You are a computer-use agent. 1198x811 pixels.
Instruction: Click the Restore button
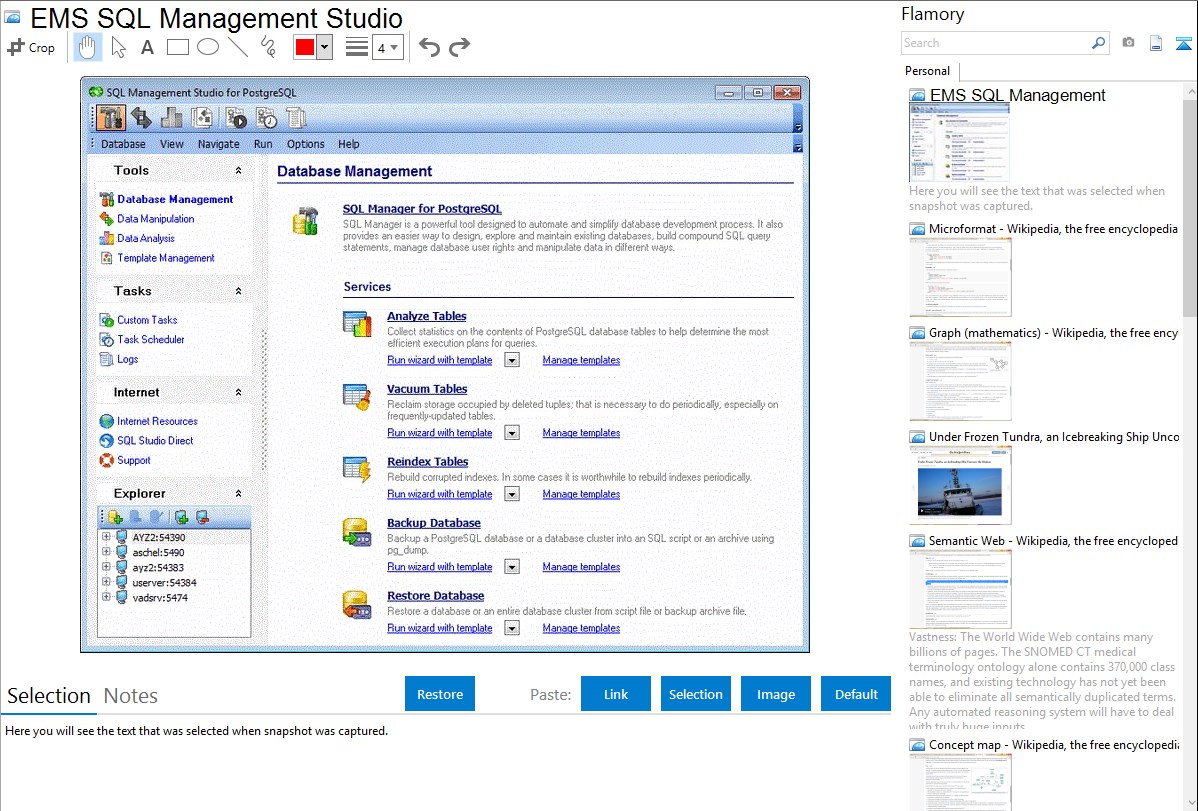pyautogui.click(x=440, y=694)
